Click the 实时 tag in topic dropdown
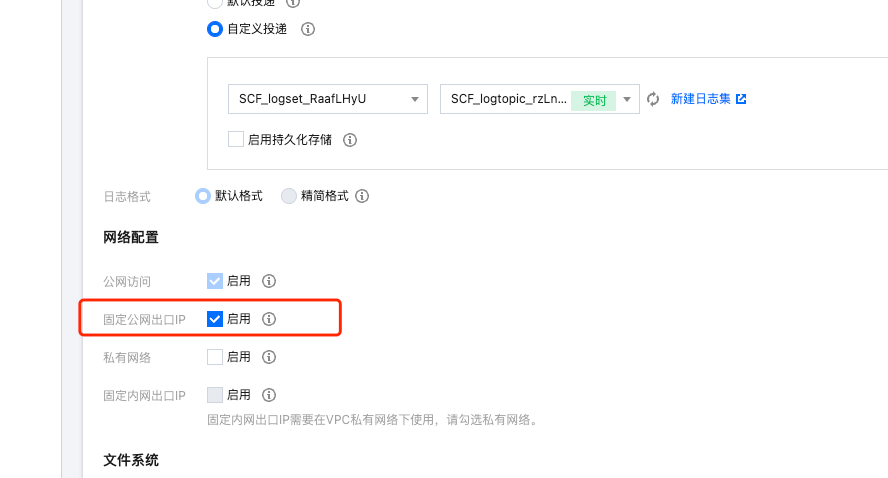 (594, 100)
